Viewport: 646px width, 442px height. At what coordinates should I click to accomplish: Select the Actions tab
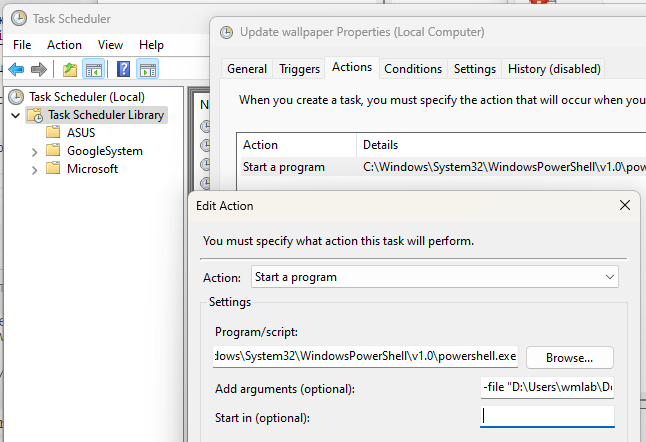(x=352, y=67)
